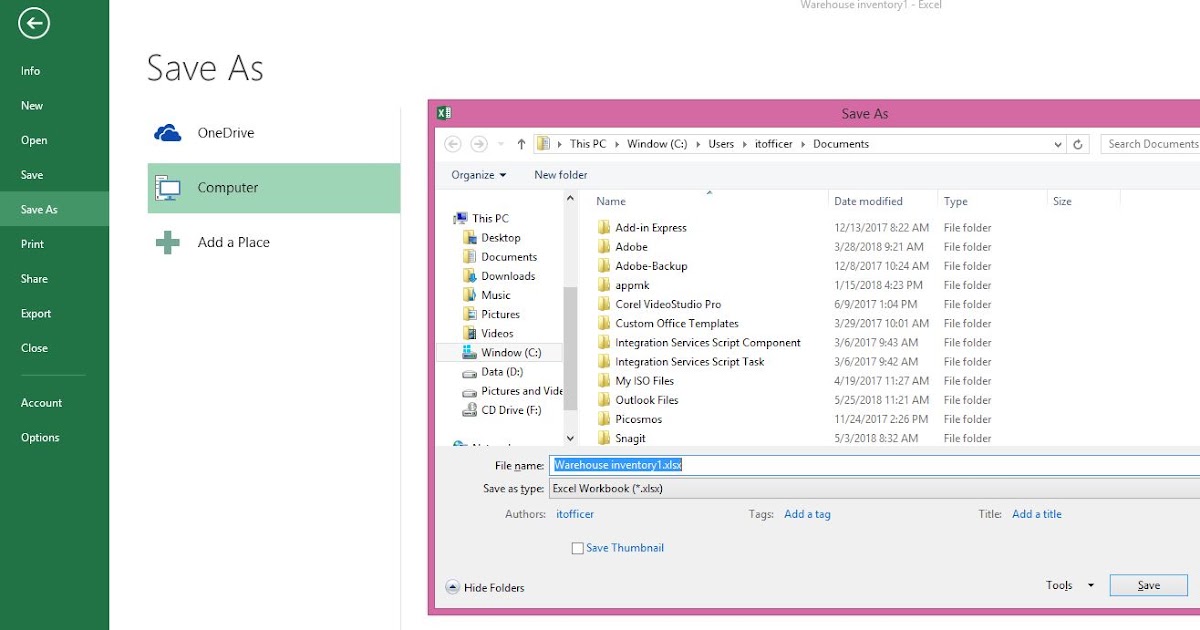The width and height of the screenshot is (1200, 630).
Task: Click the Add a Place plus icon
Action: (167, 242)
